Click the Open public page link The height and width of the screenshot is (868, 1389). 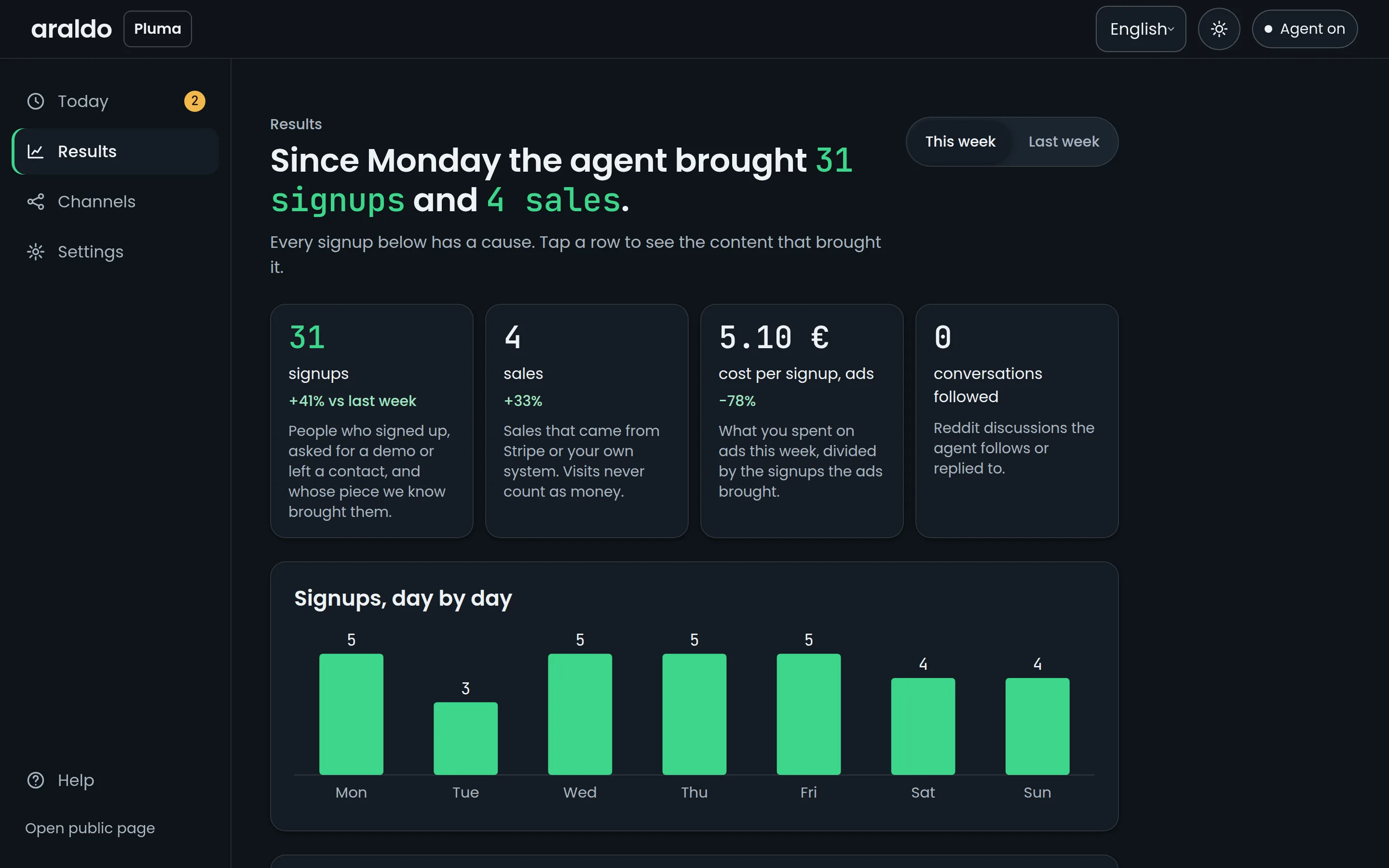[x=90, y=828]
